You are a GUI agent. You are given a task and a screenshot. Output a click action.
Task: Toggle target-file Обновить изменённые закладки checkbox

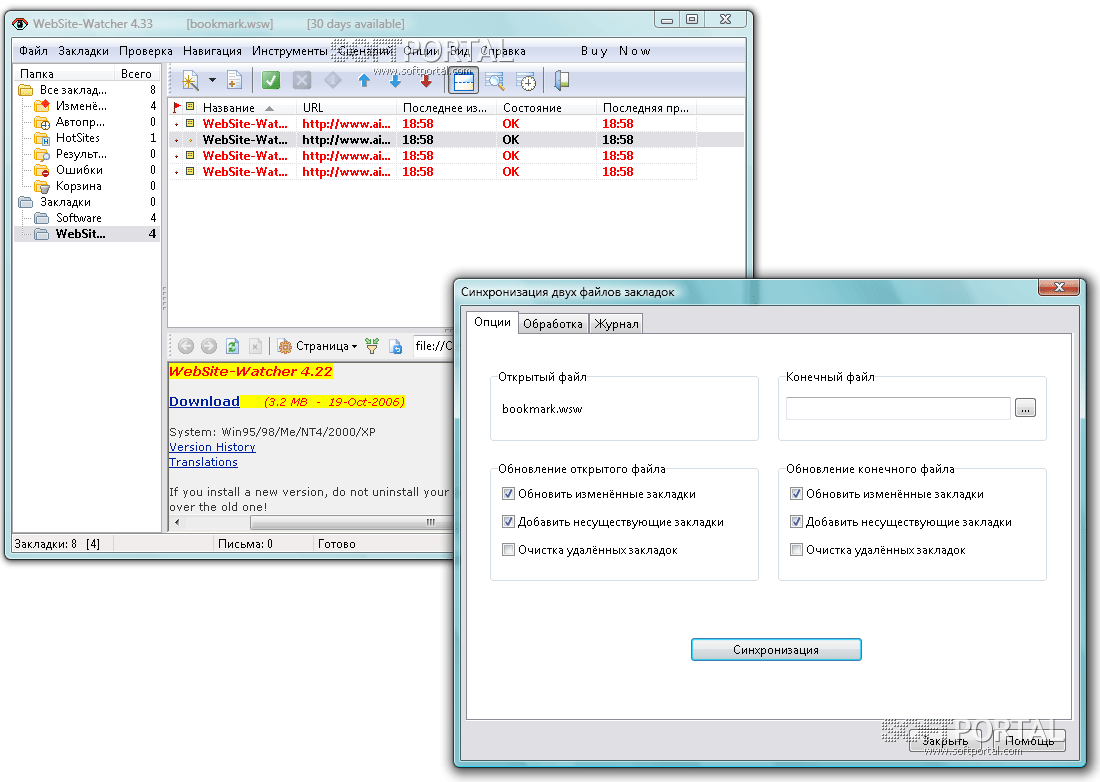796,494
